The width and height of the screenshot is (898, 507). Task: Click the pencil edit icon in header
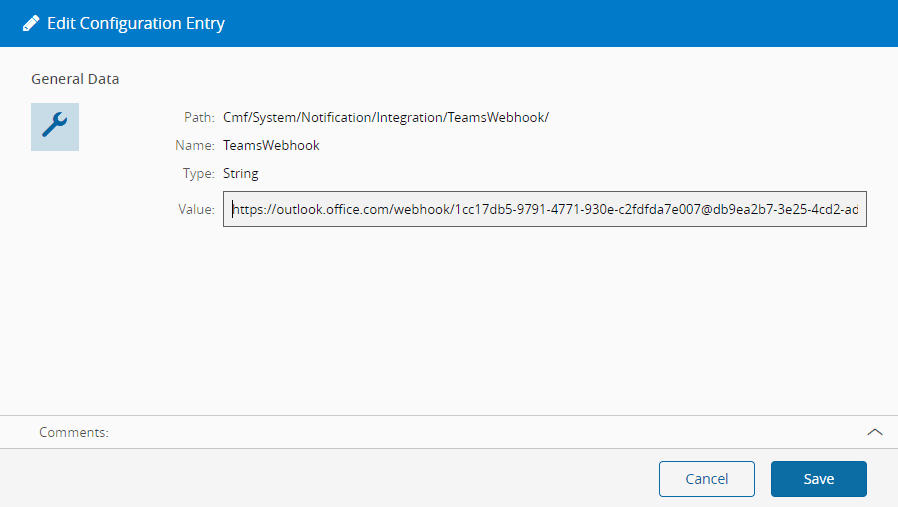click(31, 23)
